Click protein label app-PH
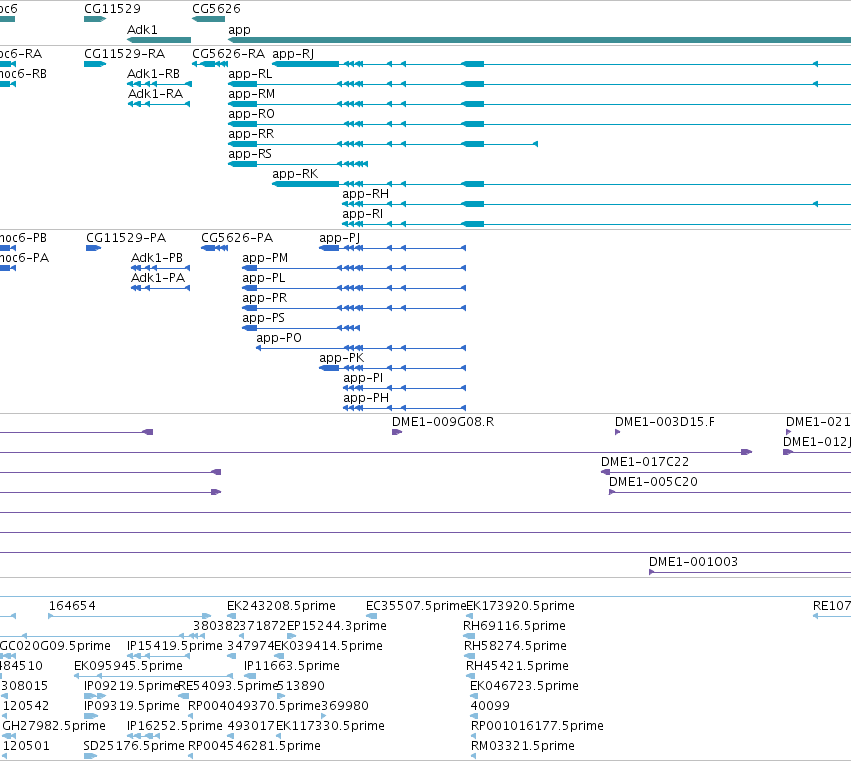Image resolution: width=851 pixels, height=761 pixels. (x=366, y=399)
